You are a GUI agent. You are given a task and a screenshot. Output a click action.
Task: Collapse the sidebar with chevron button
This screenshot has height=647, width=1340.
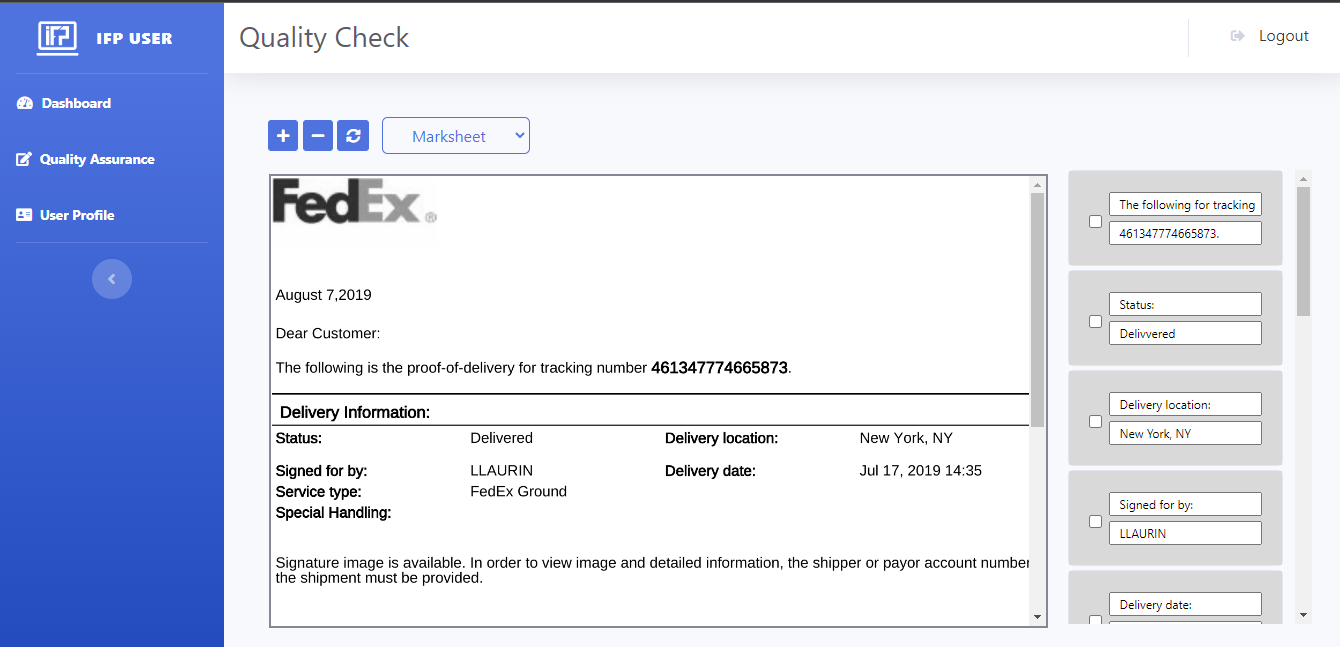point(112,279)
